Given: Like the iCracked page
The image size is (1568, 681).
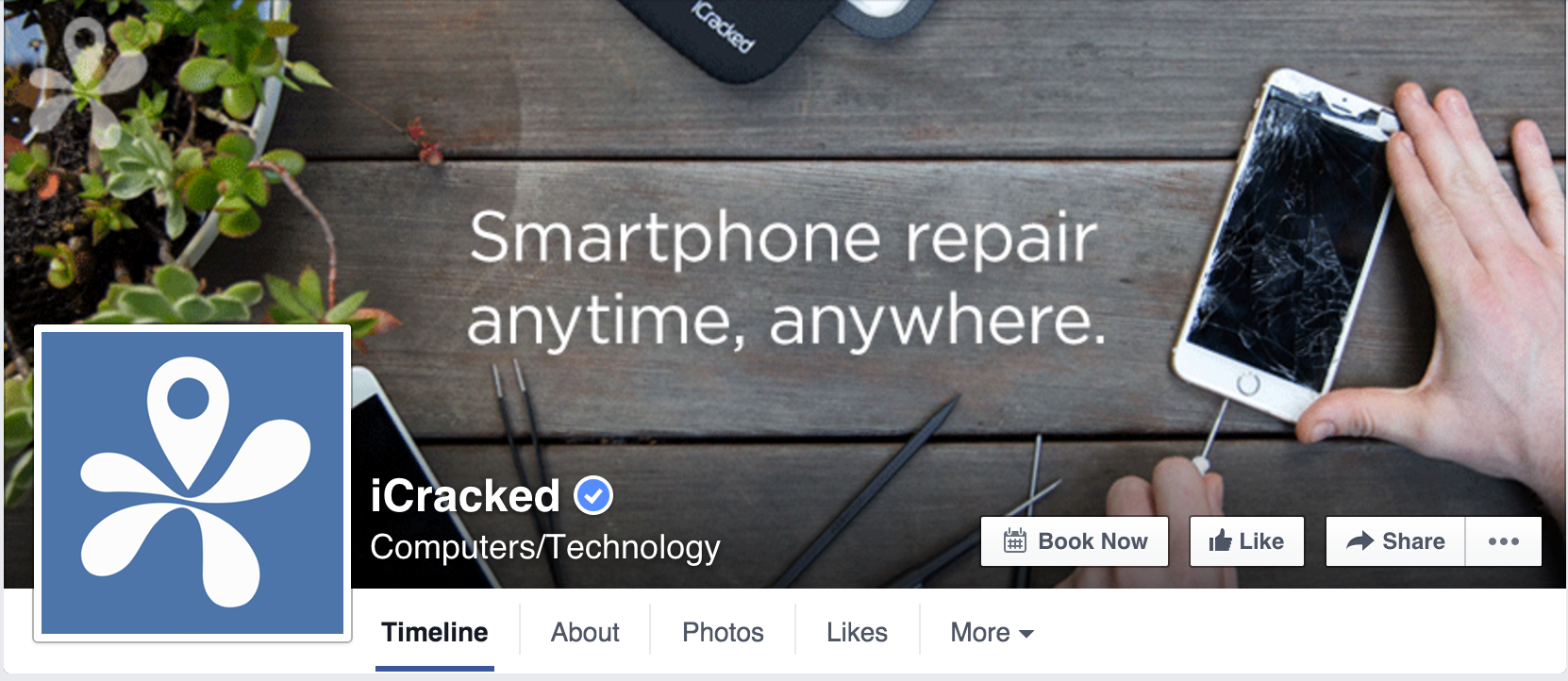Looking at the screenshot, I should pyautogui.click(x=1246, y=541).
